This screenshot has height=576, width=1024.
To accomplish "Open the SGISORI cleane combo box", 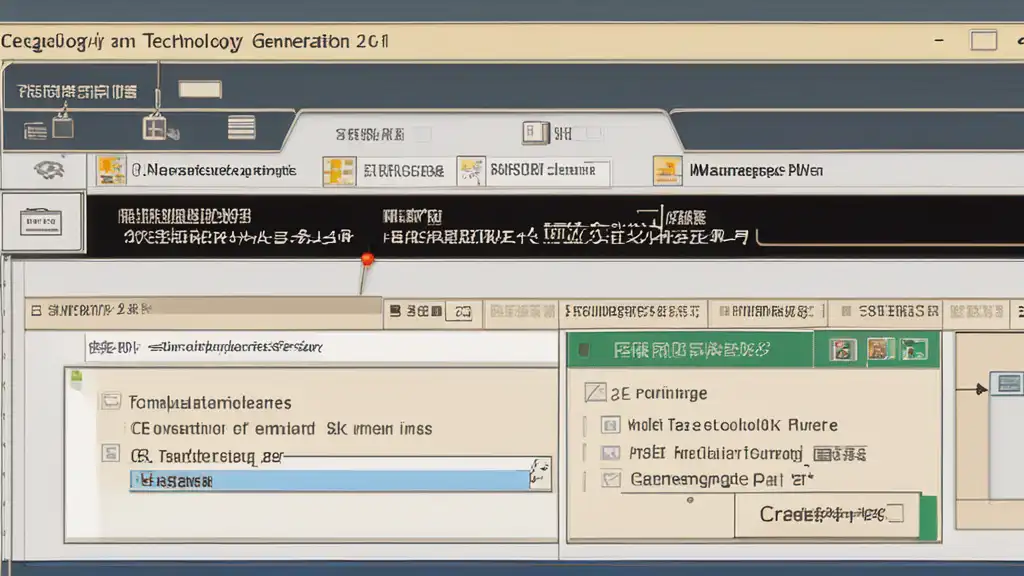I will tap(548, 171).
